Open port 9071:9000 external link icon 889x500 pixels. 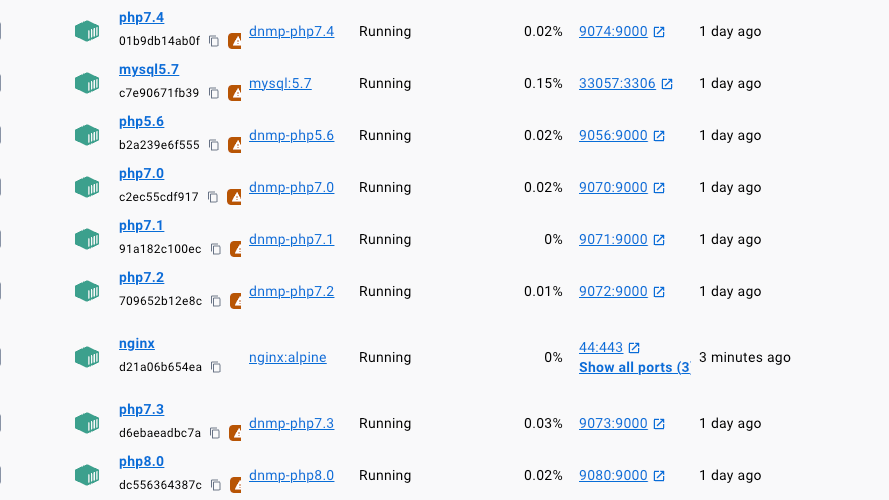pos(659,240)
